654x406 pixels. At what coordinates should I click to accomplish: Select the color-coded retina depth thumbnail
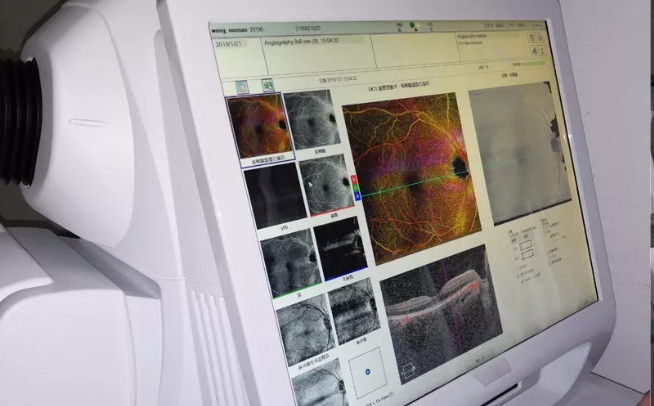point(257,126)
